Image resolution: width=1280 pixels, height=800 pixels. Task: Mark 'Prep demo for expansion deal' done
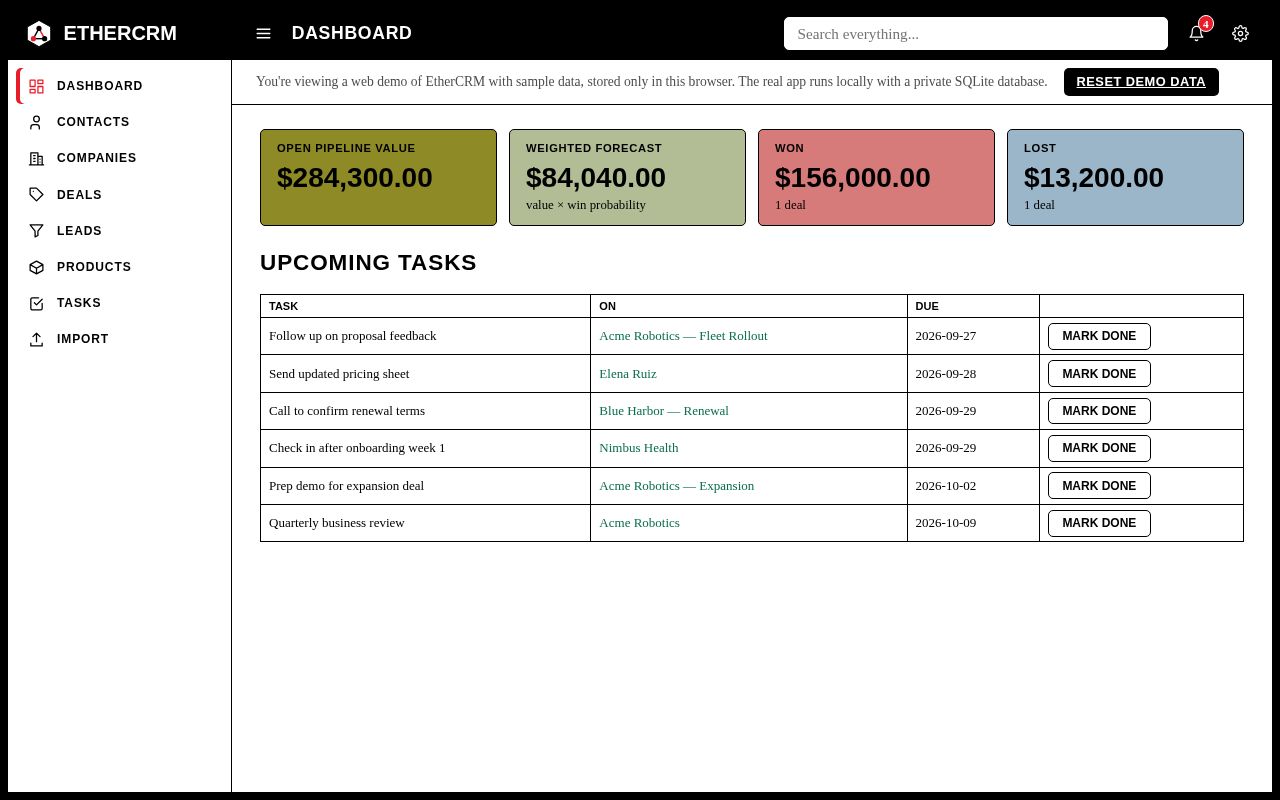(1099, 486)
